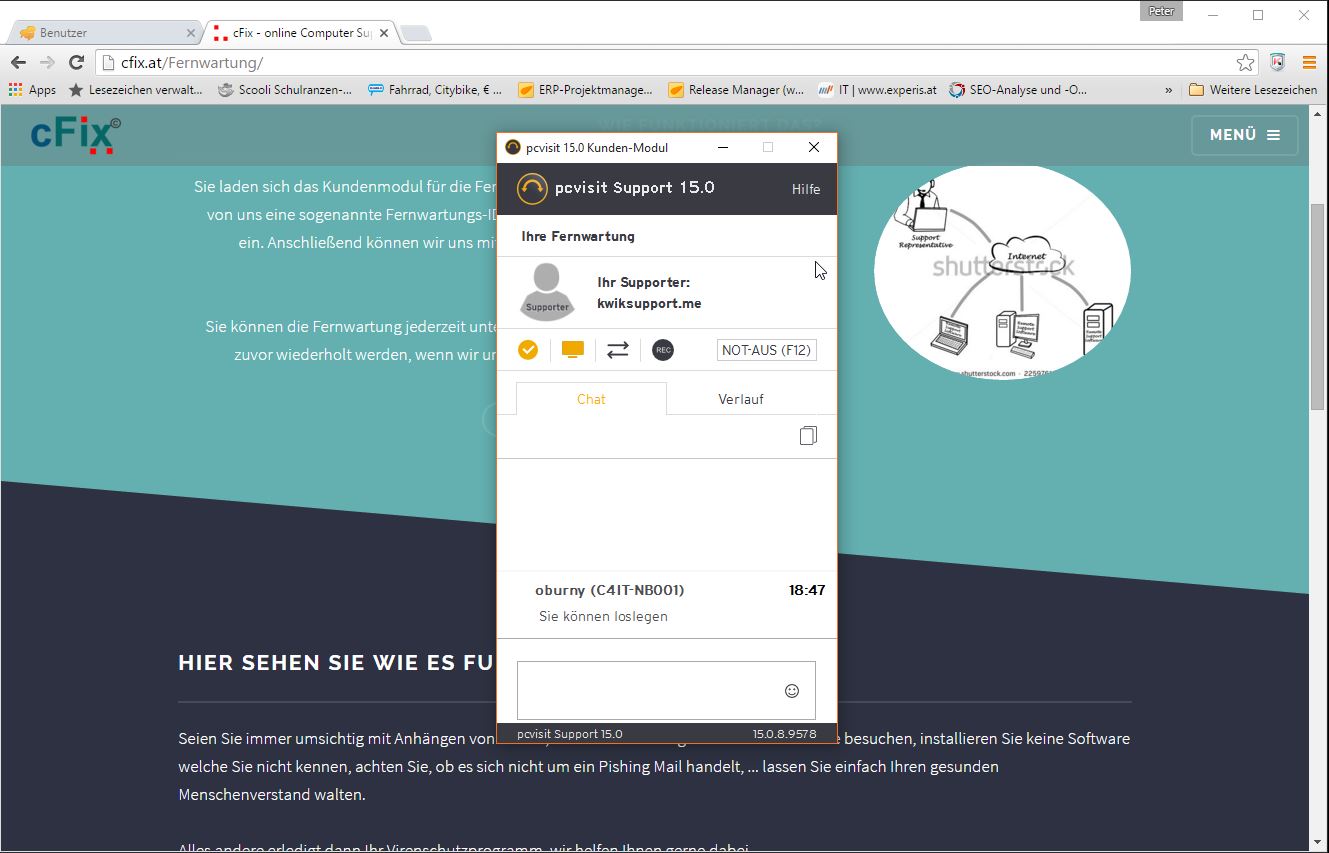Image resolution: width=1329 pixels, height=853 pixels.
Task: Close the Benutzer browser tab
Action: 191,33
